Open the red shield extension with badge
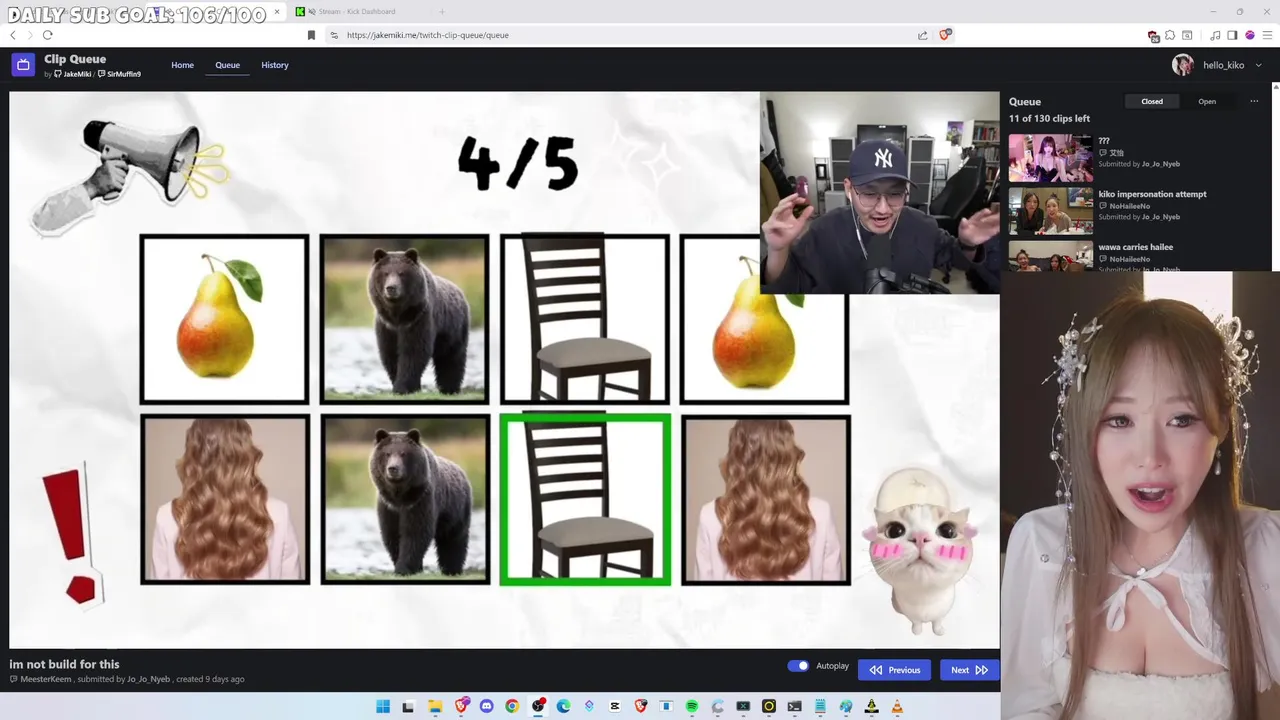 pyautogui.click(x=1153, y=35)
